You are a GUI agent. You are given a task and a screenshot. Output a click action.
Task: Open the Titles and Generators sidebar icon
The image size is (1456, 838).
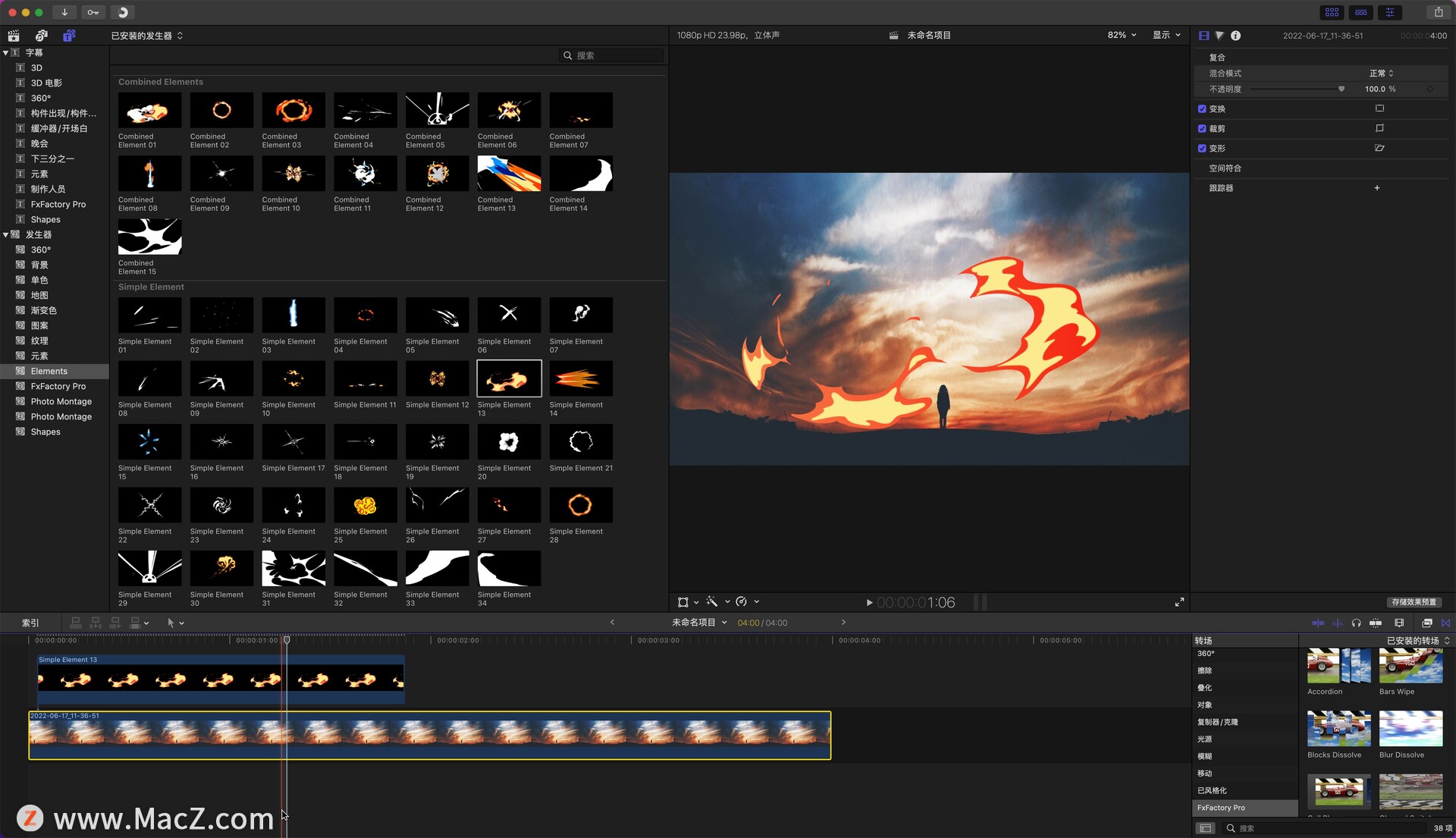(x=69, y=36)
